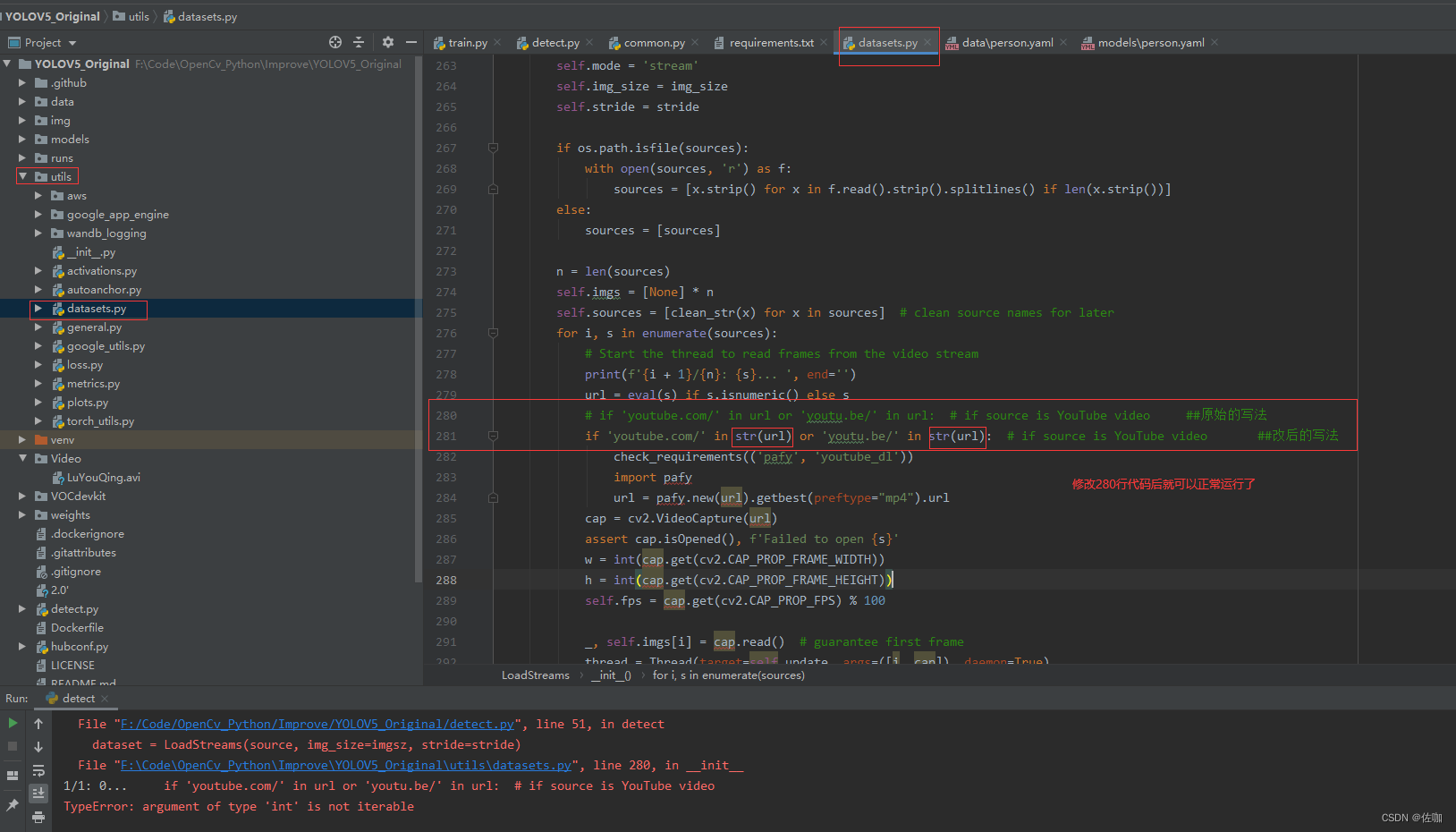
Task: Select LuYouQing.avi in the project tree
Action: 103,477
